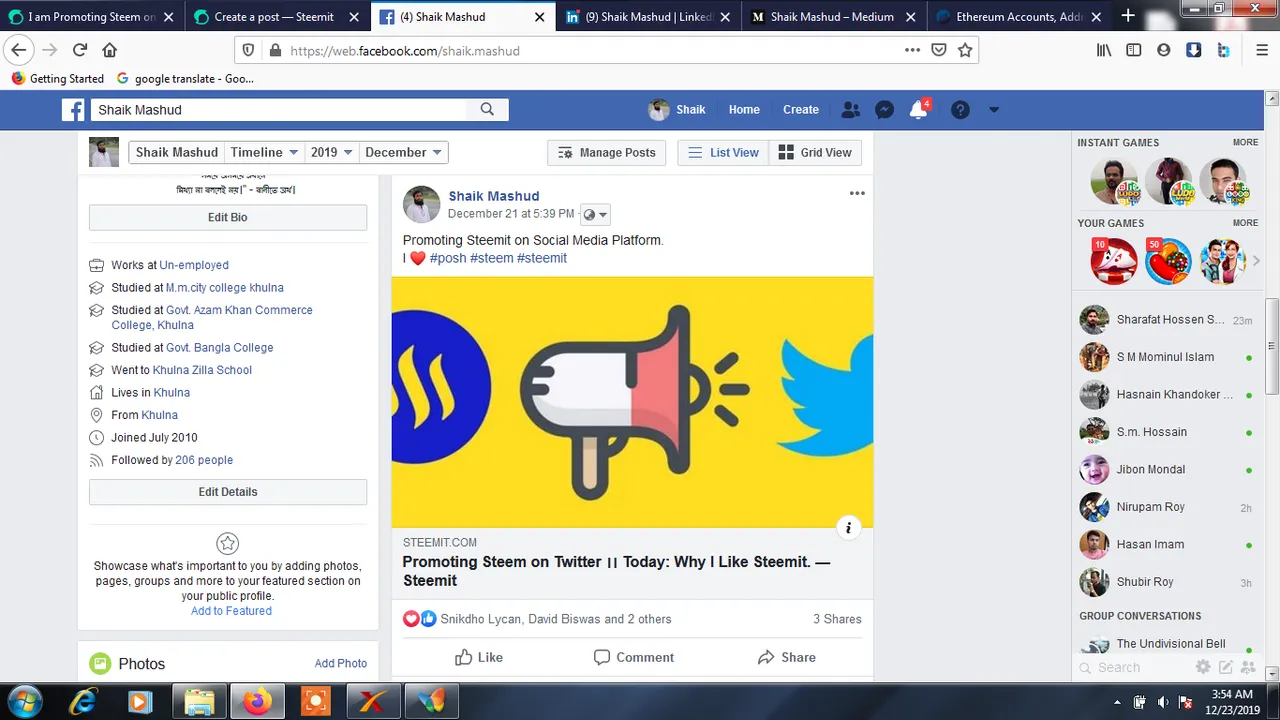Open the post audience privacy dropdown

595,214
